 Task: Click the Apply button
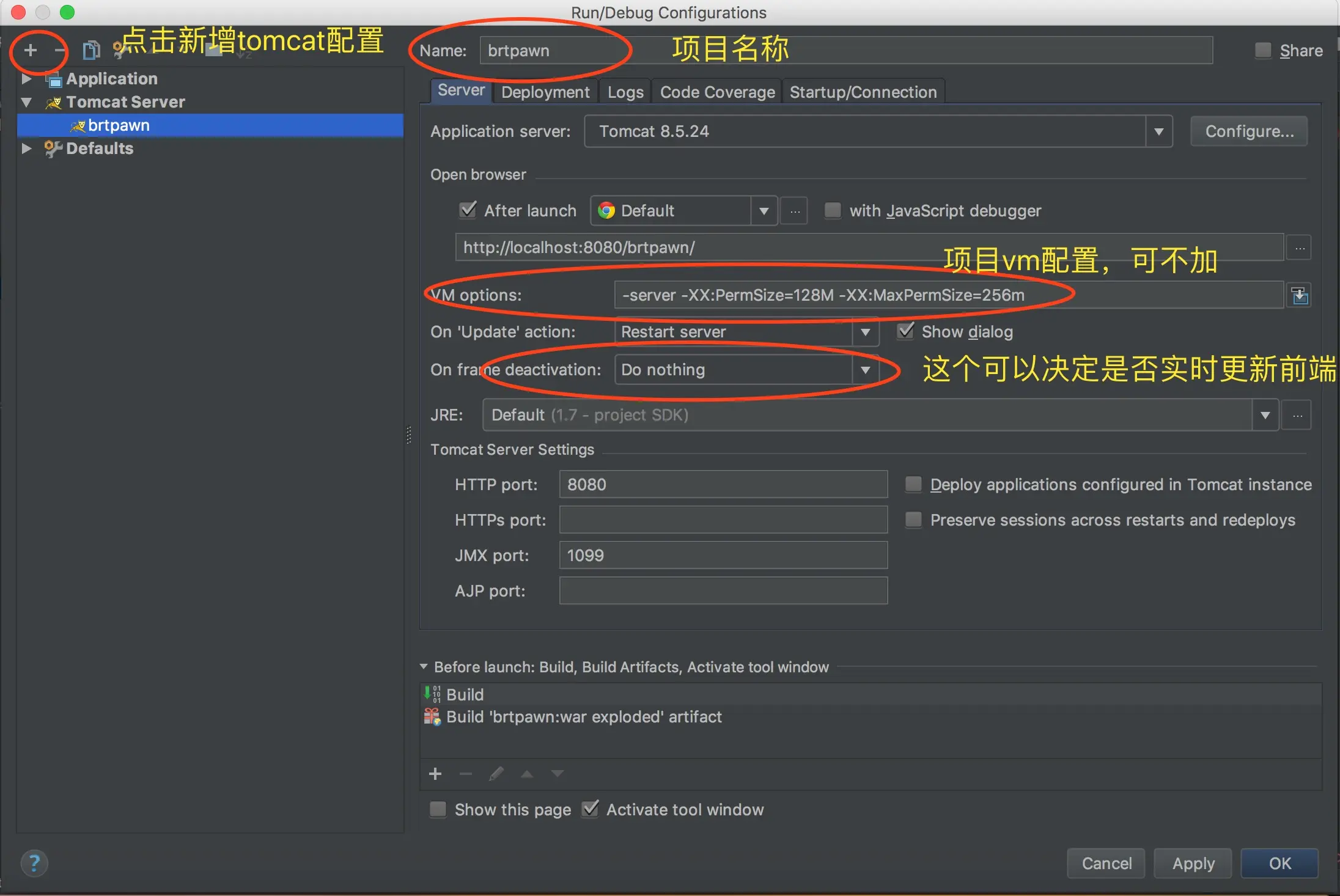coord(1193,863)
